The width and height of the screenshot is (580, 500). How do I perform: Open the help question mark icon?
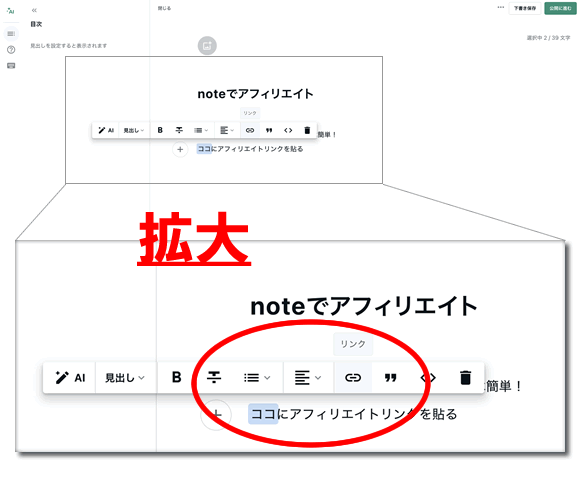tap(11, 50)
